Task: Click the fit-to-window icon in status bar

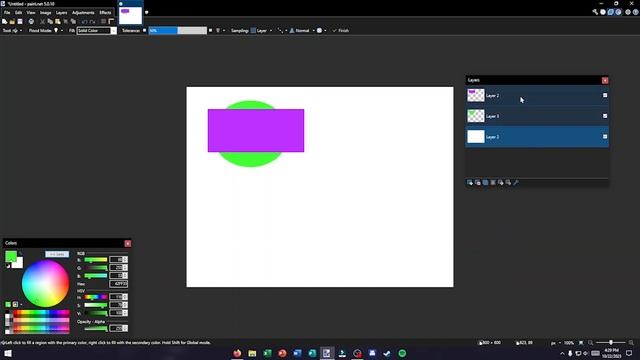Action: tap(581, 343)
